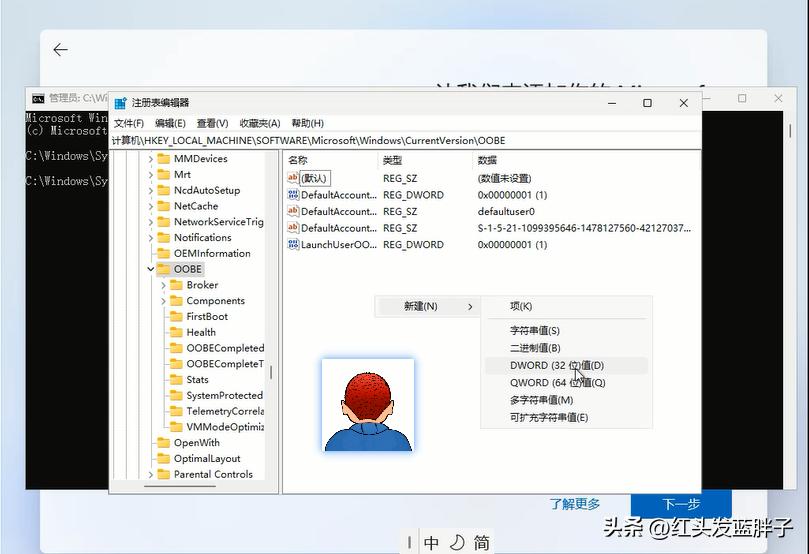Viewport: 809px width, 554px height.
Task: Choose 二进制值(B) from submenu
Action: [x=566, y=348]
